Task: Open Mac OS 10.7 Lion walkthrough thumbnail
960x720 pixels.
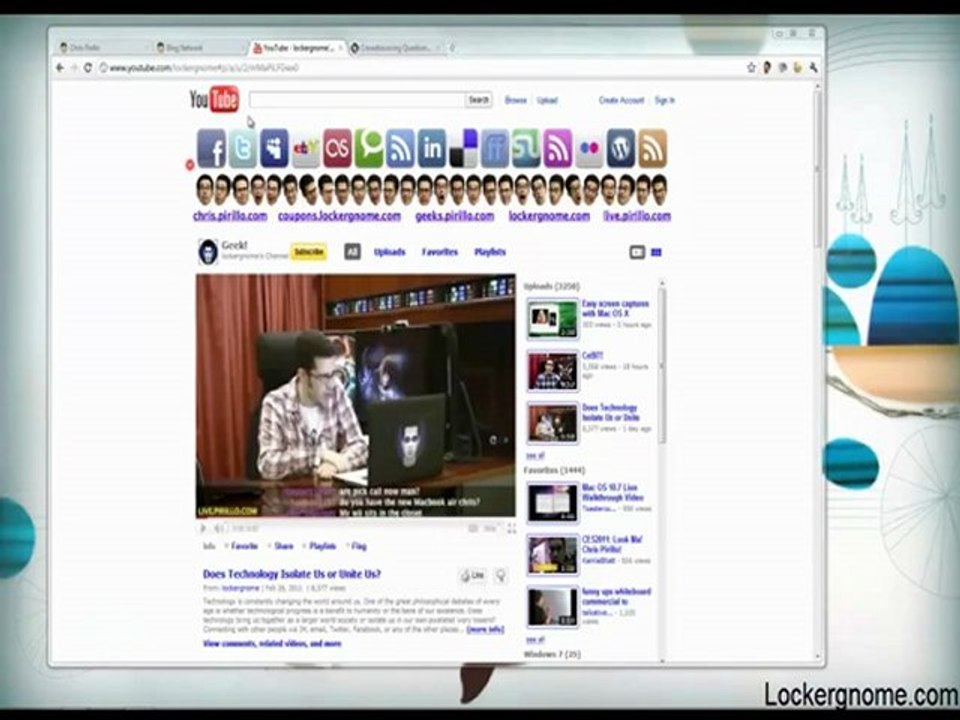Action: point(552,503)
